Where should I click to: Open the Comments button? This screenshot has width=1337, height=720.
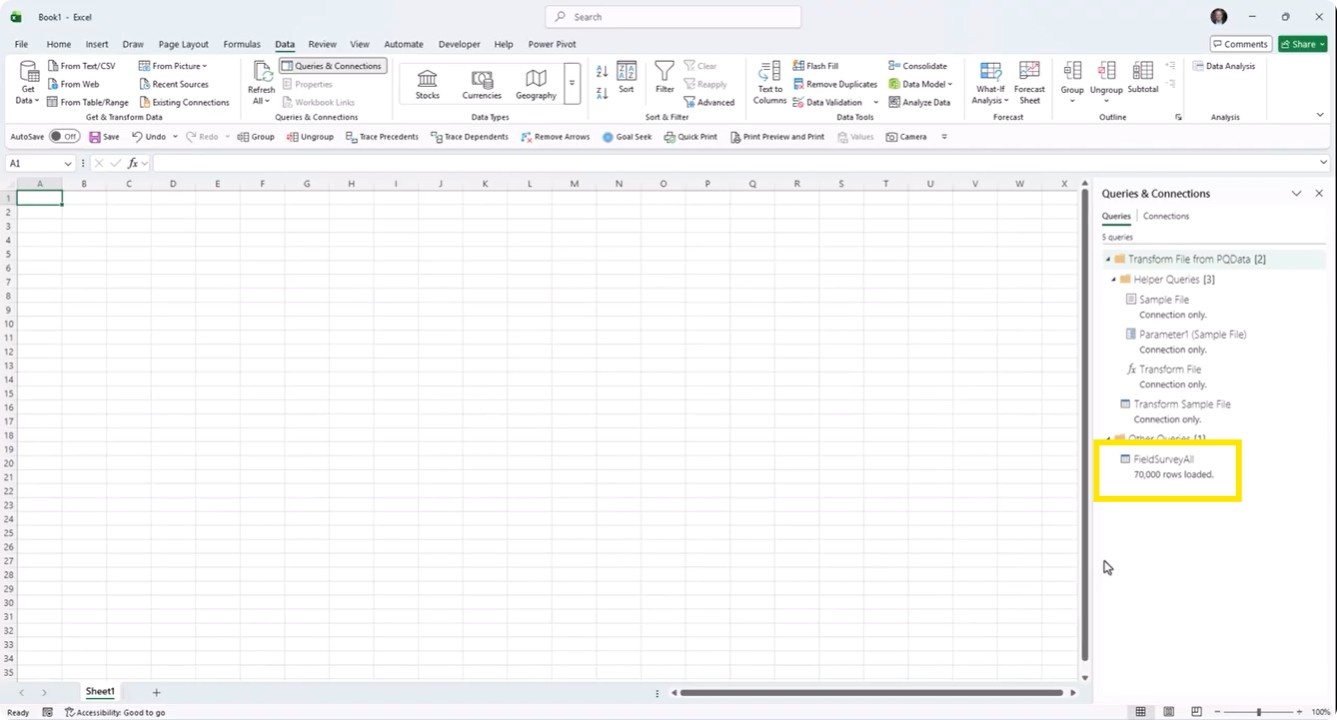pos(1239,44)
